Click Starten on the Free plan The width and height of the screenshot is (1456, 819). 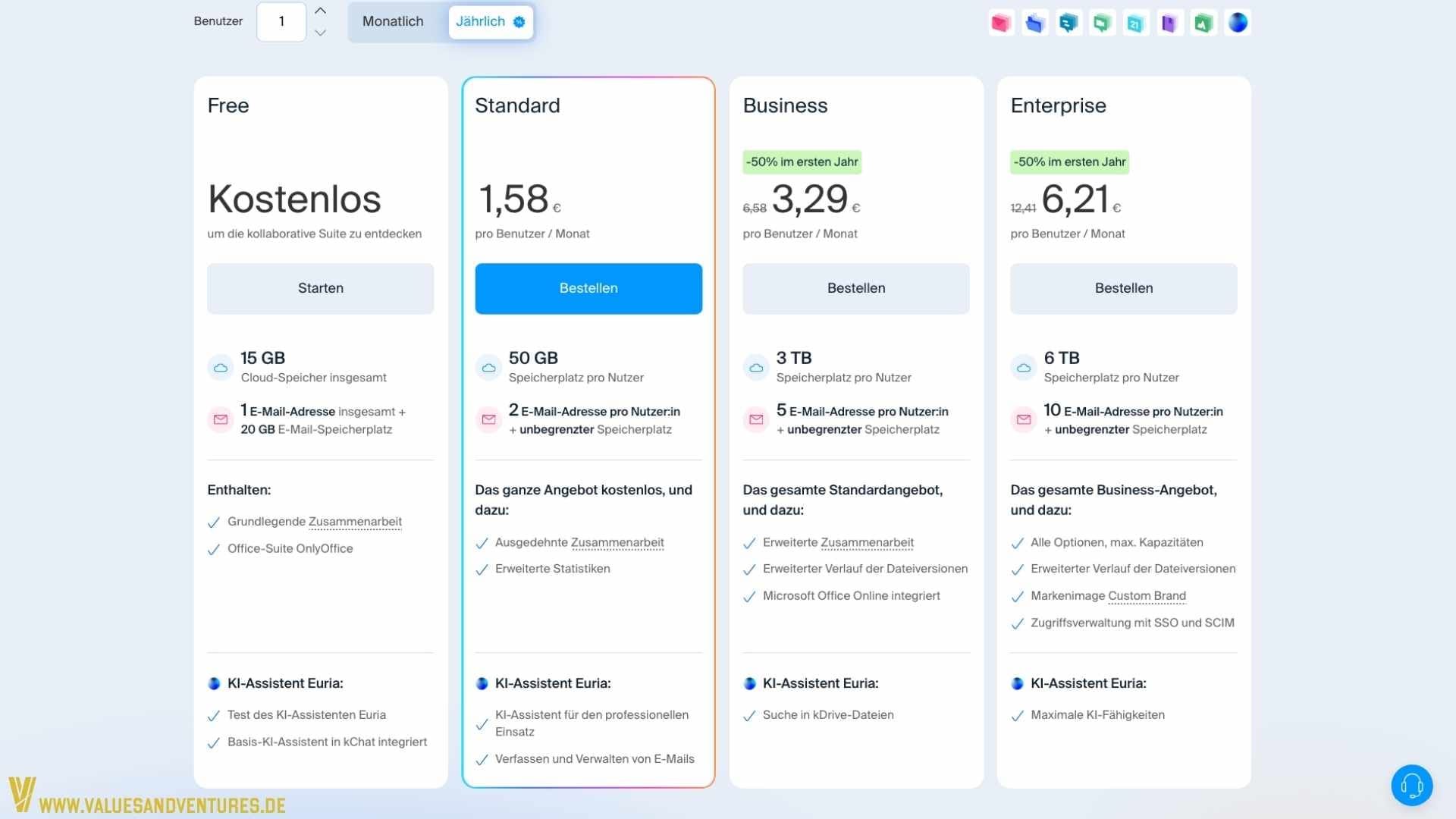pyautogui.click(x=320, y=288)
